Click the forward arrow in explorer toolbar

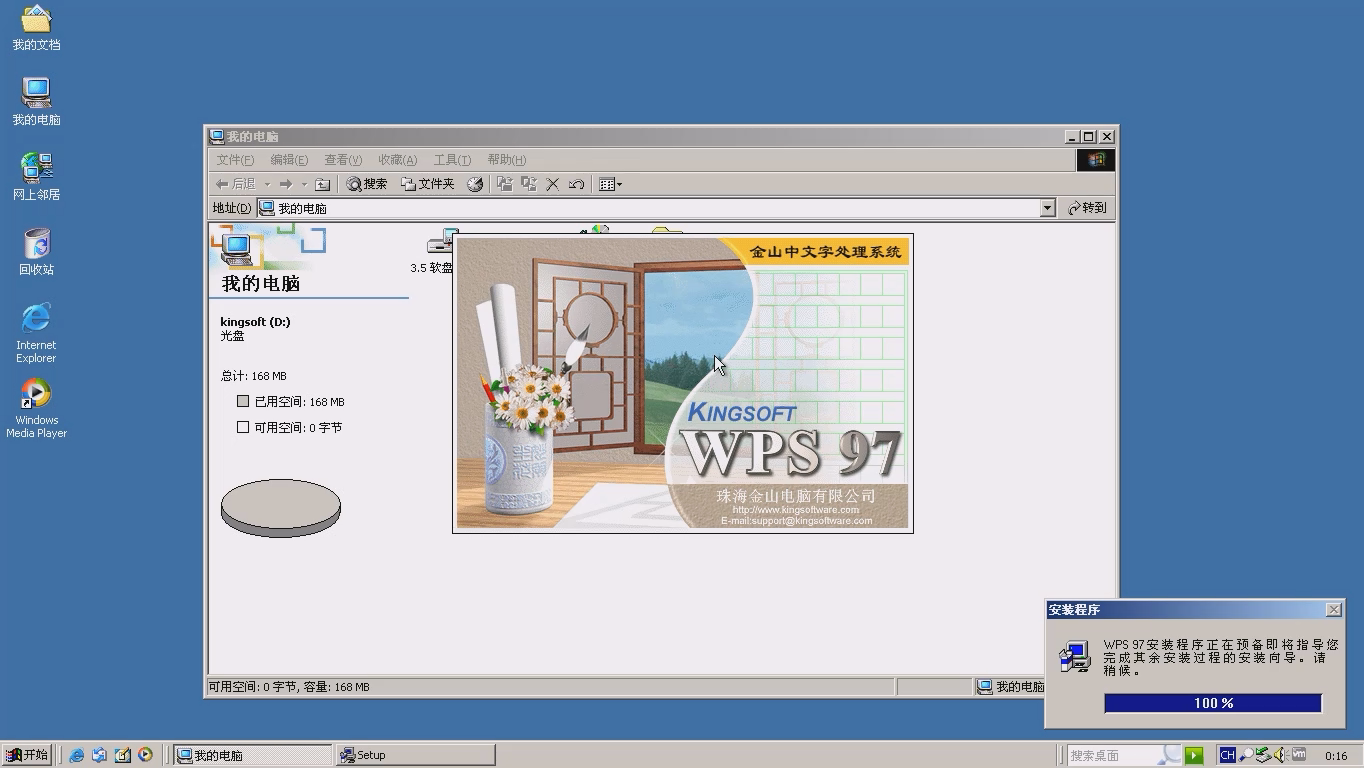point(286,184)
